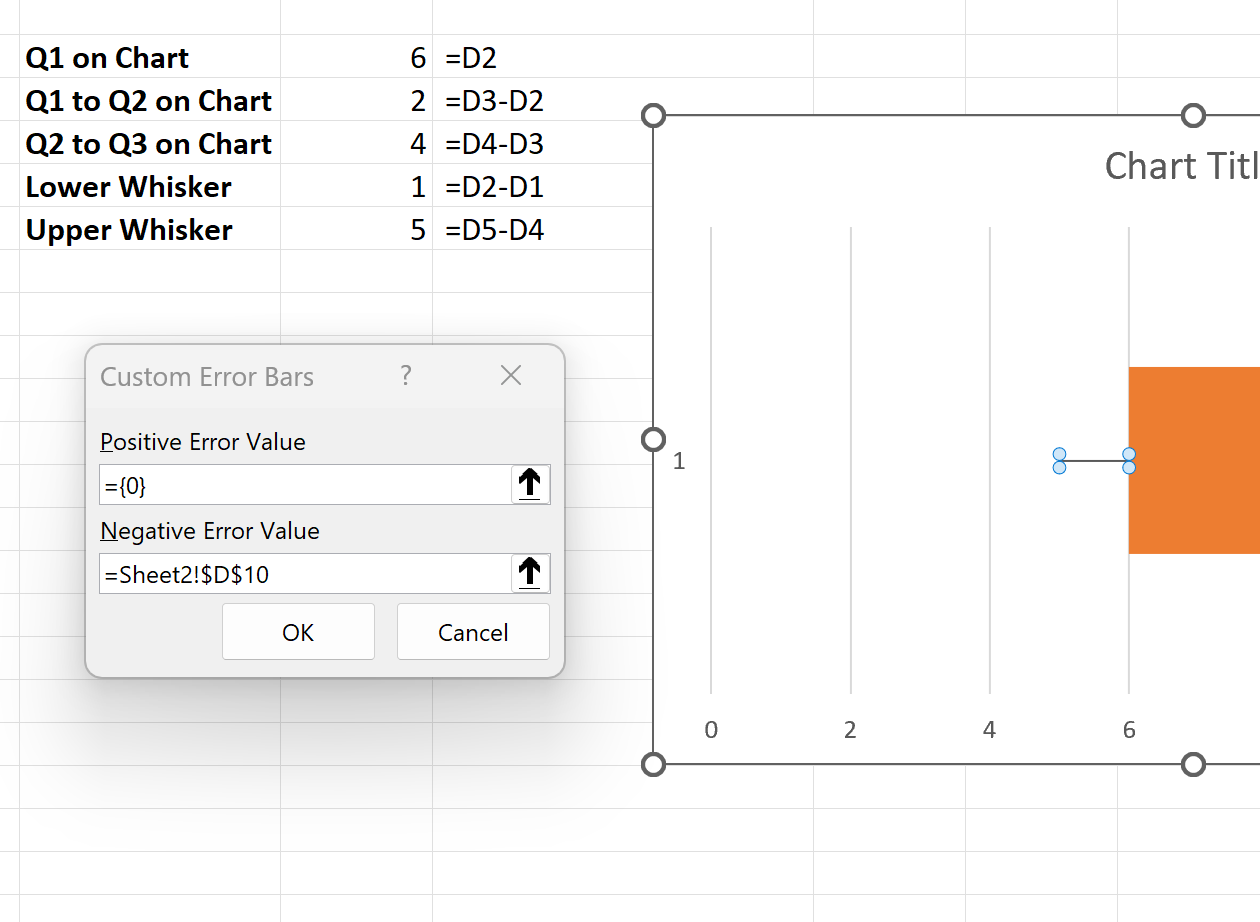Select the Chart Title text
Image resolution: width=1260 pixels, height=922 pixels.
[x=1180, y=165]
